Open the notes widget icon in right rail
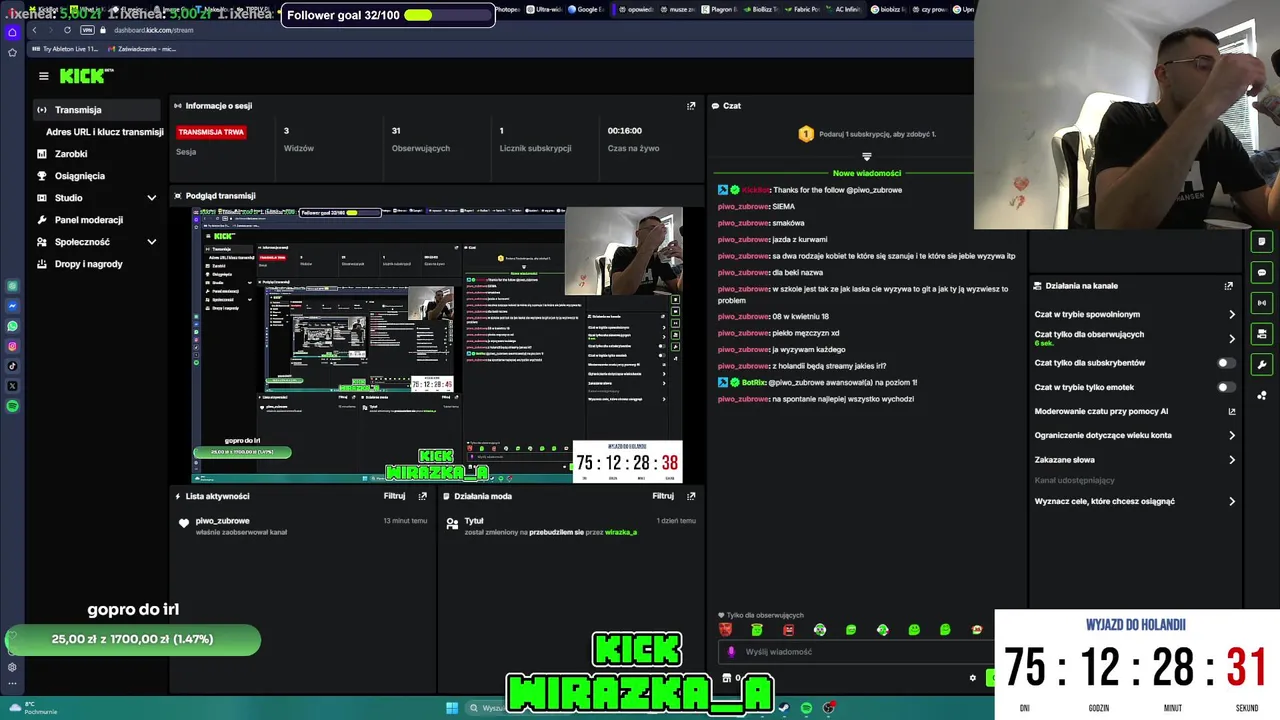The height and width of the screenshot is (720, 1280). (x=1262, y=242)
